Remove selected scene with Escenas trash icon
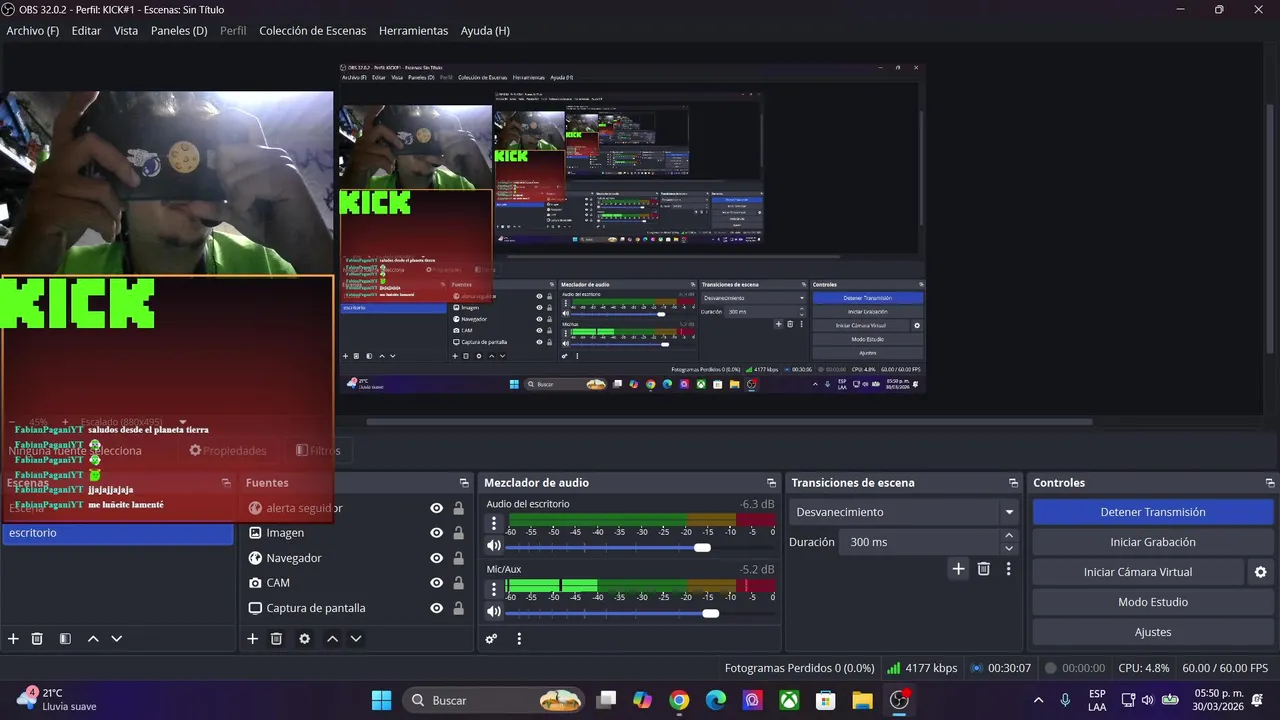This screenshot has height=720, width=1280. [x=37, y=639]
